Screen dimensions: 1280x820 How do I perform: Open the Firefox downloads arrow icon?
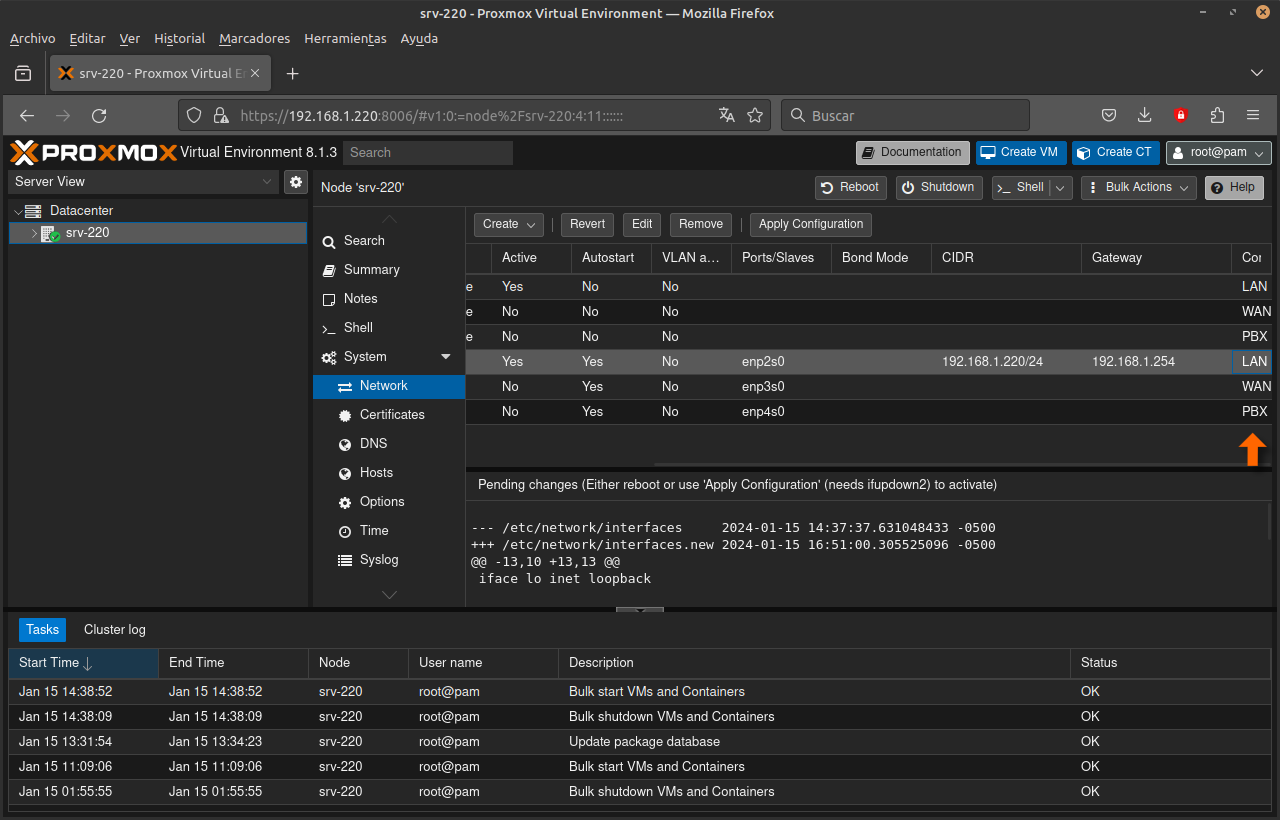point(1145,115)
